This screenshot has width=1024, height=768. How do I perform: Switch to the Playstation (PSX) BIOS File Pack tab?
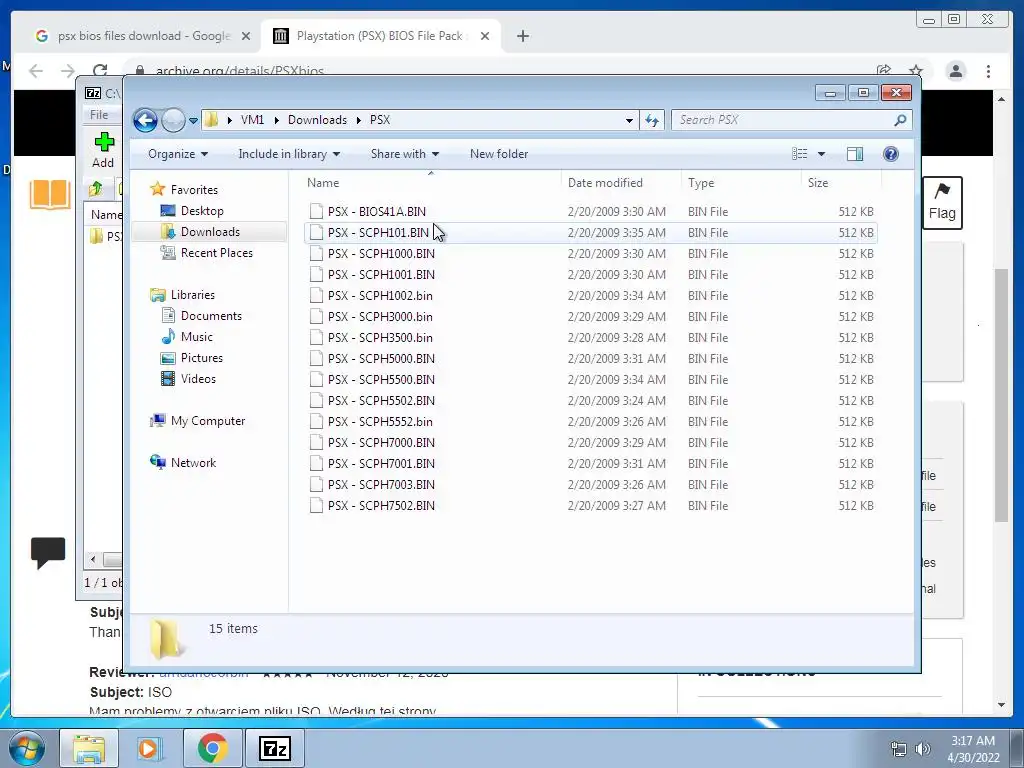381,36
